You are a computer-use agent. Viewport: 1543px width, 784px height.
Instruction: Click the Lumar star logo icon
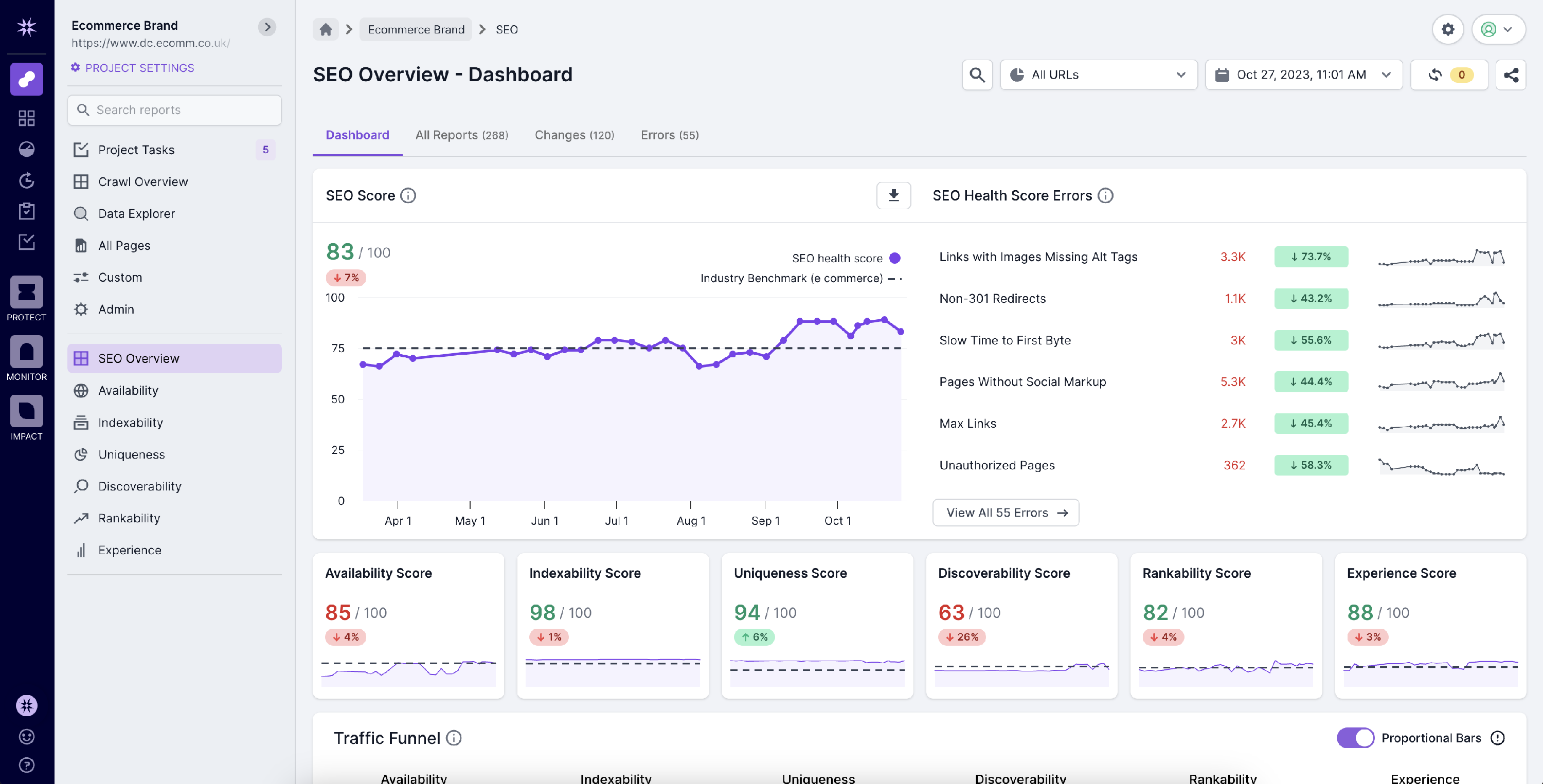26,27
